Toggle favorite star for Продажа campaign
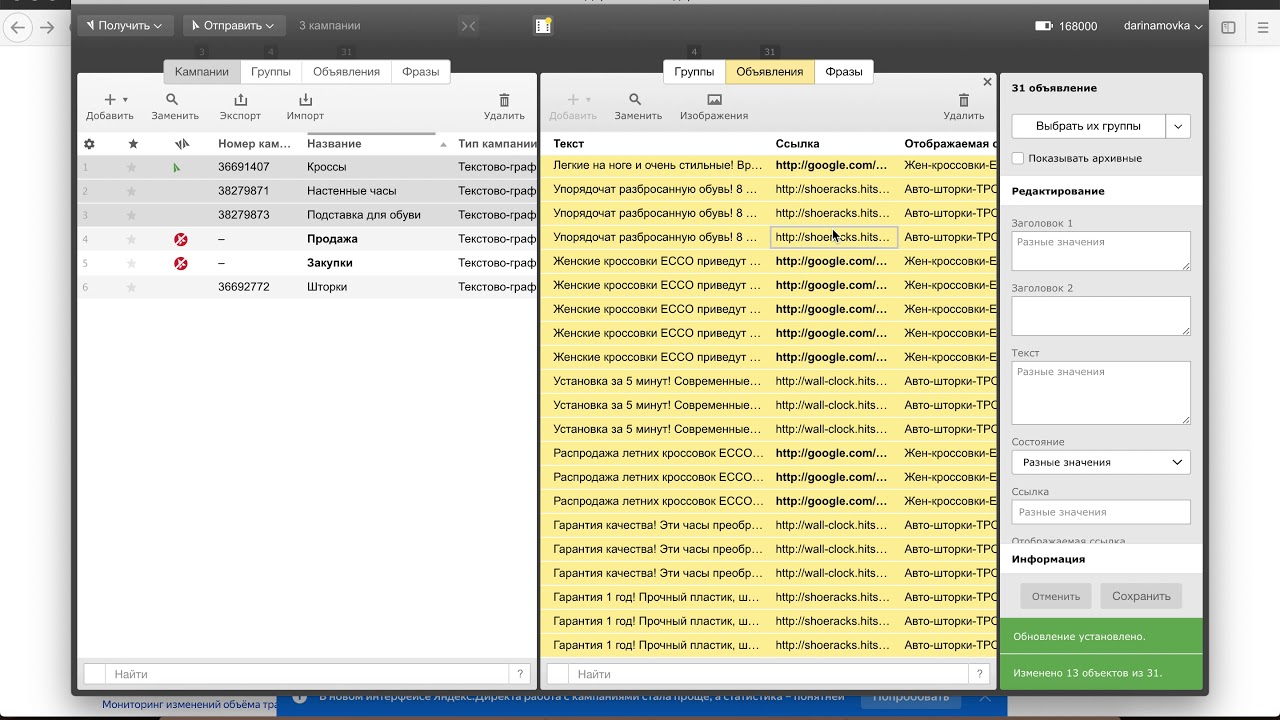 pos(131,239)
